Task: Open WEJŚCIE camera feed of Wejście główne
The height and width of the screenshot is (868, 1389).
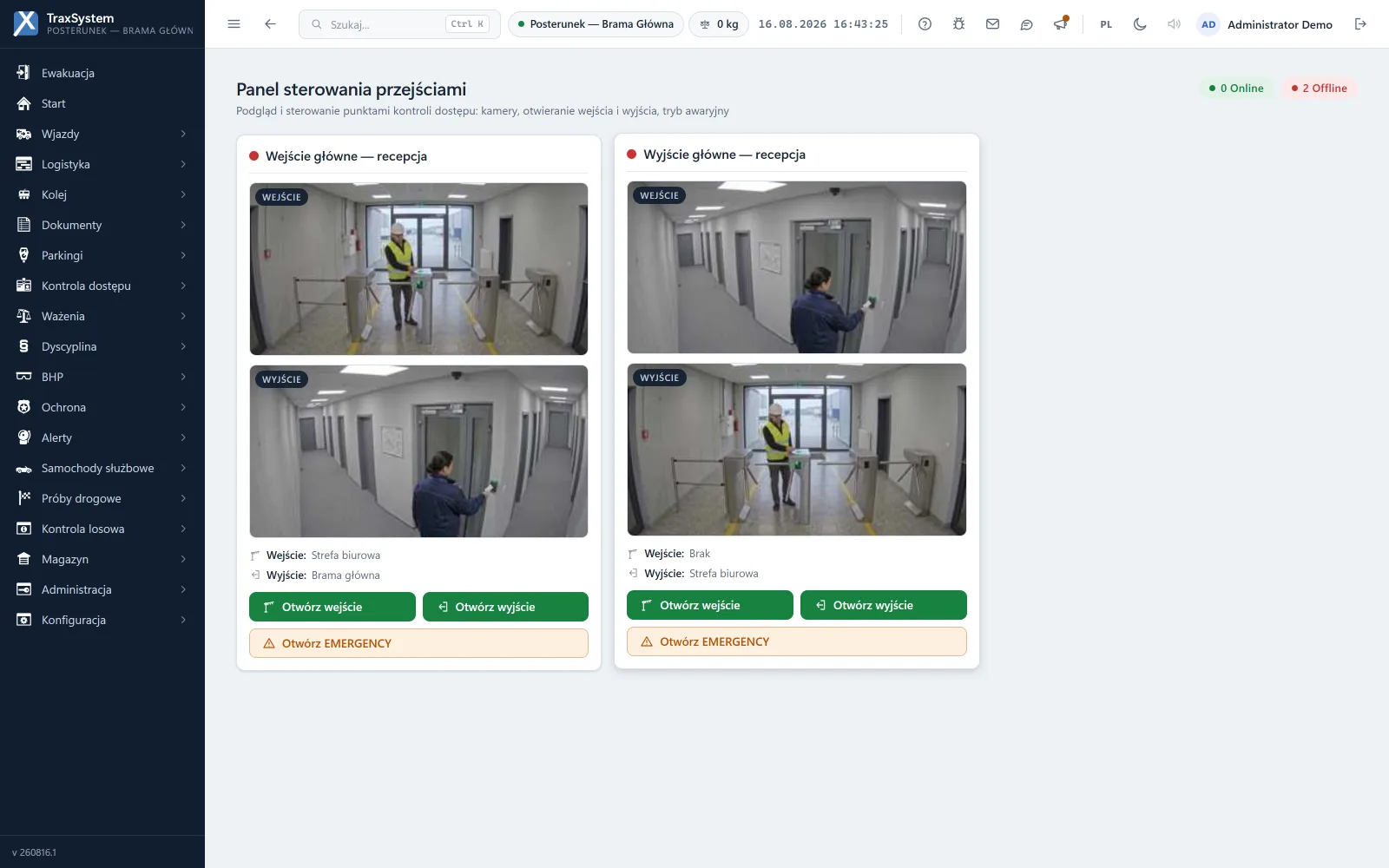Action: click(x=418, y=269)
